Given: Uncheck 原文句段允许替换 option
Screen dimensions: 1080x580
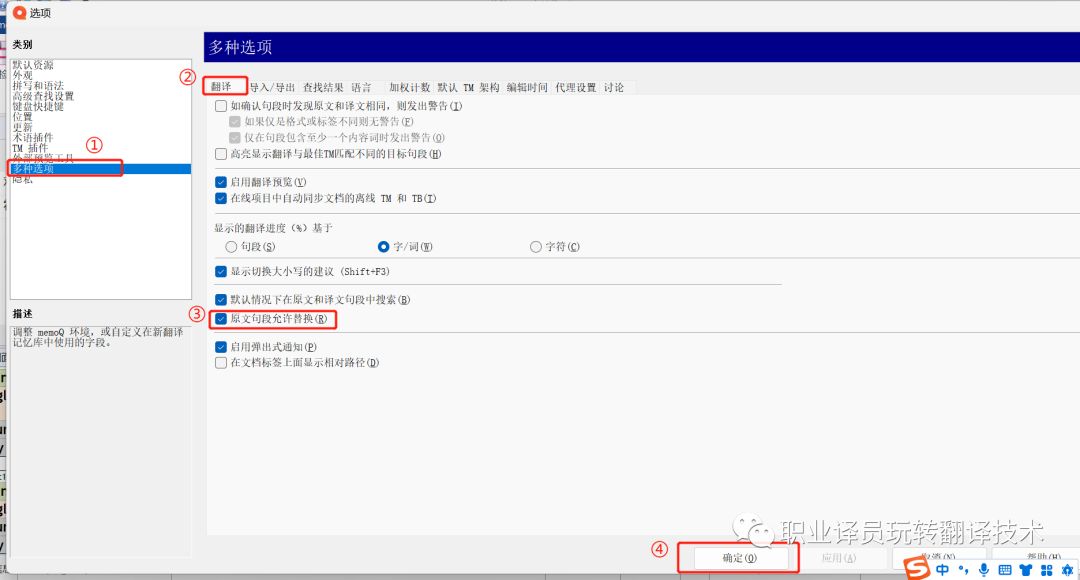Looking at the screenshot, I should tap(219, 319).
